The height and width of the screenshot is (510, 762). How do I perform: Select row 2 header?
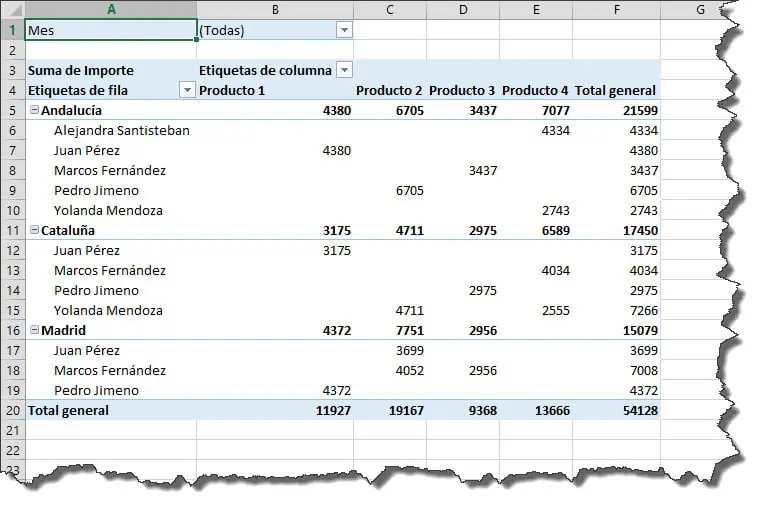11,50
